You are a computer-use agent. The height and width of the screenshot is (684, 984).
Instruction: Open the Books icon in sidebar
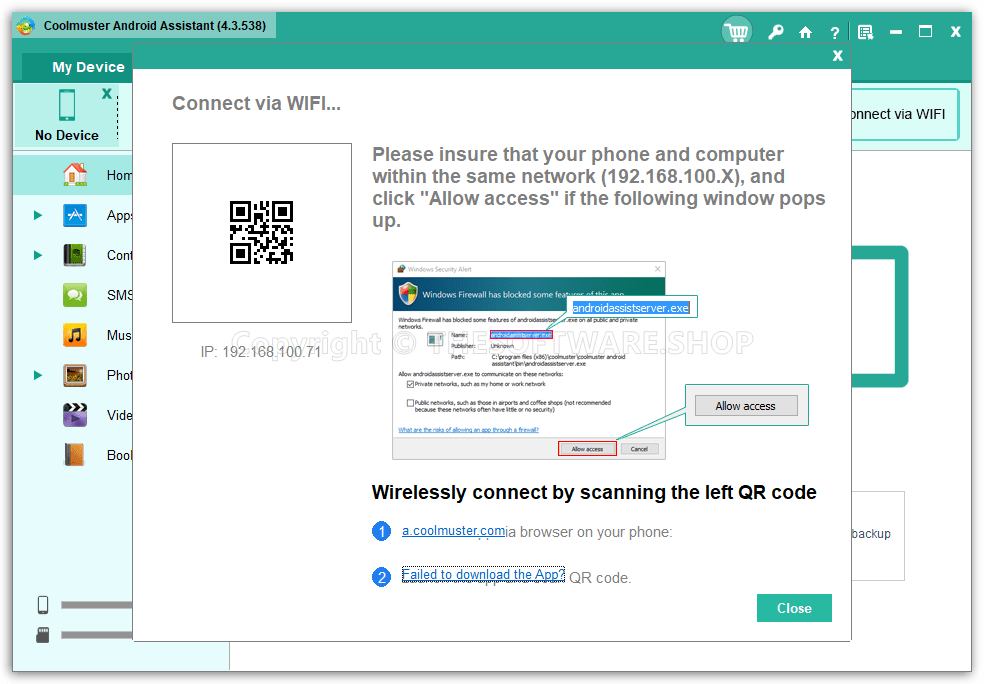pos(75,455)
